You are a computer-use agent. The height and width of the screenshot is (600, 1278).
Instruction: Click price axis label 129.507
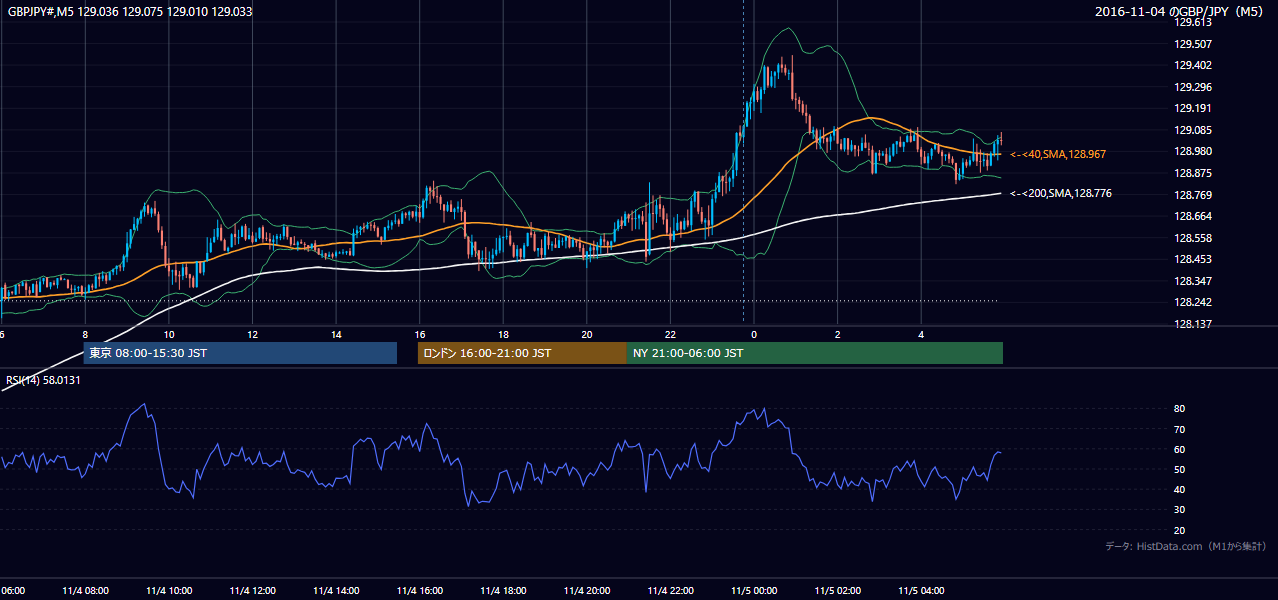click(1193, 44)
